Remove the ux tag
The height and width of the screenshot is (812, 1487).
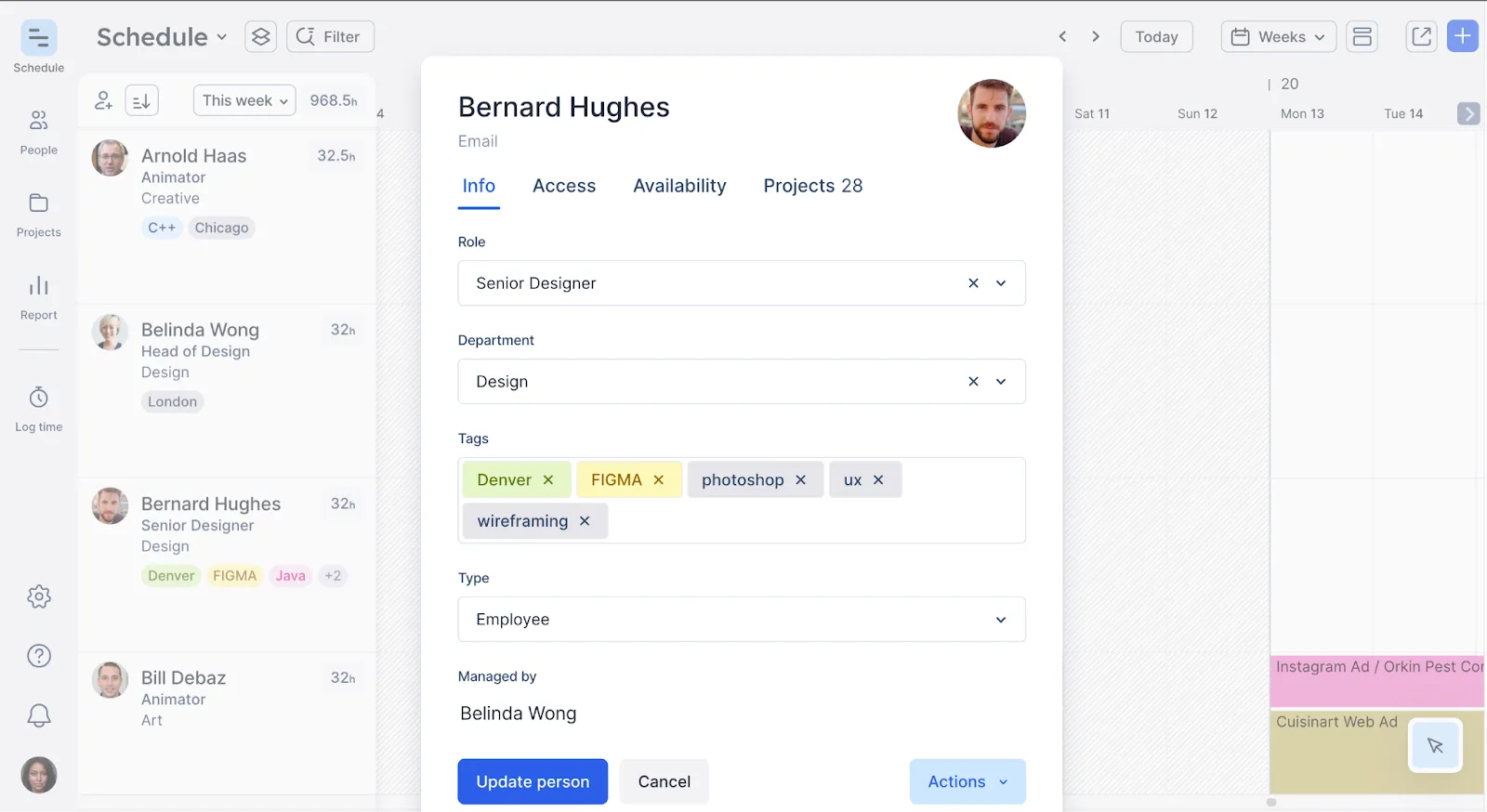(x=878, y=480)
